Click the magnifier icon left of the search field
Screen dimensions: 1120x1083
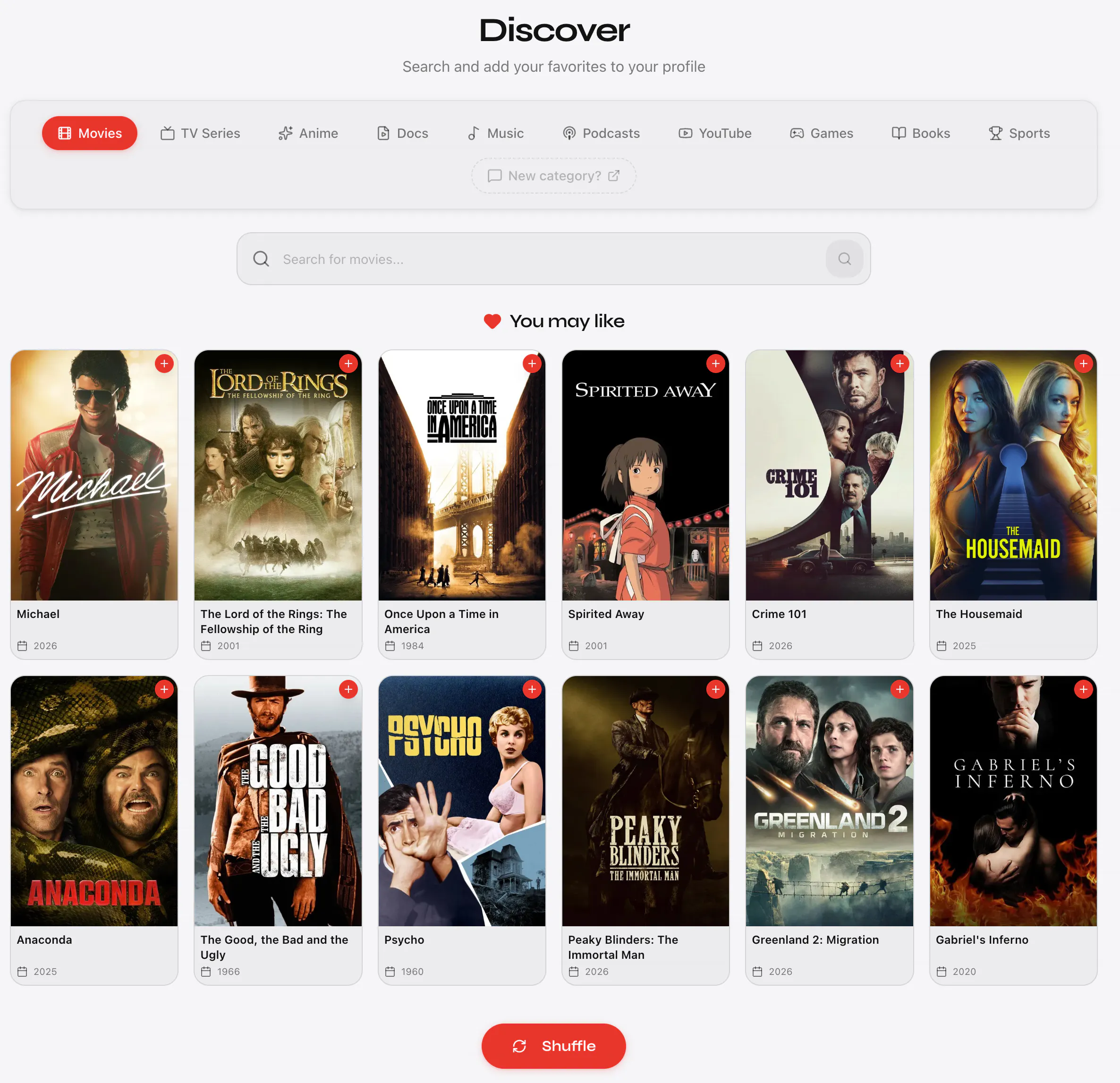point(261,259)
